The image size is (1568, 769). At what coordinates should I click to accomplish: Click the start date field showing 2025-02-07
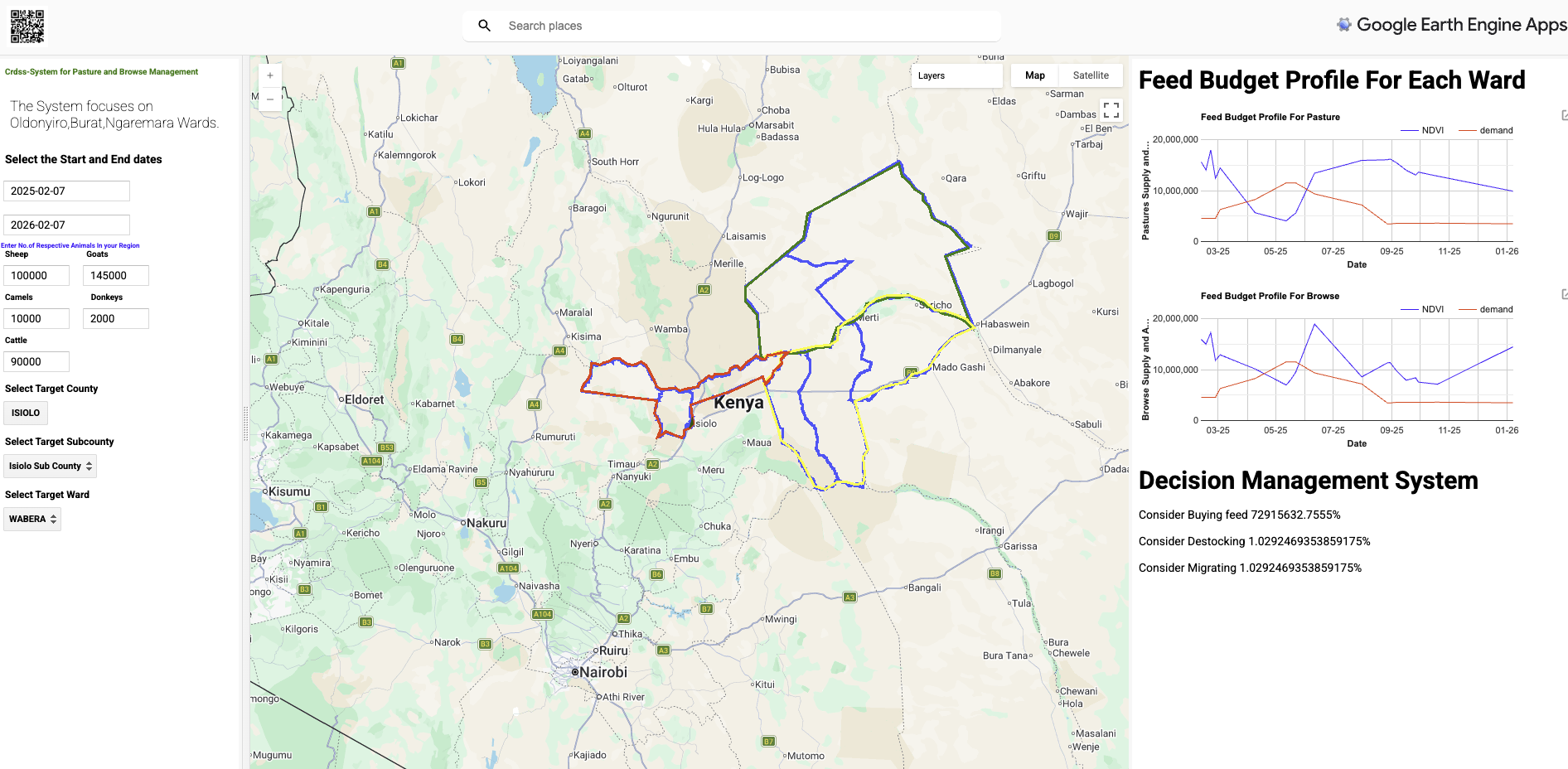pos(66,191)
